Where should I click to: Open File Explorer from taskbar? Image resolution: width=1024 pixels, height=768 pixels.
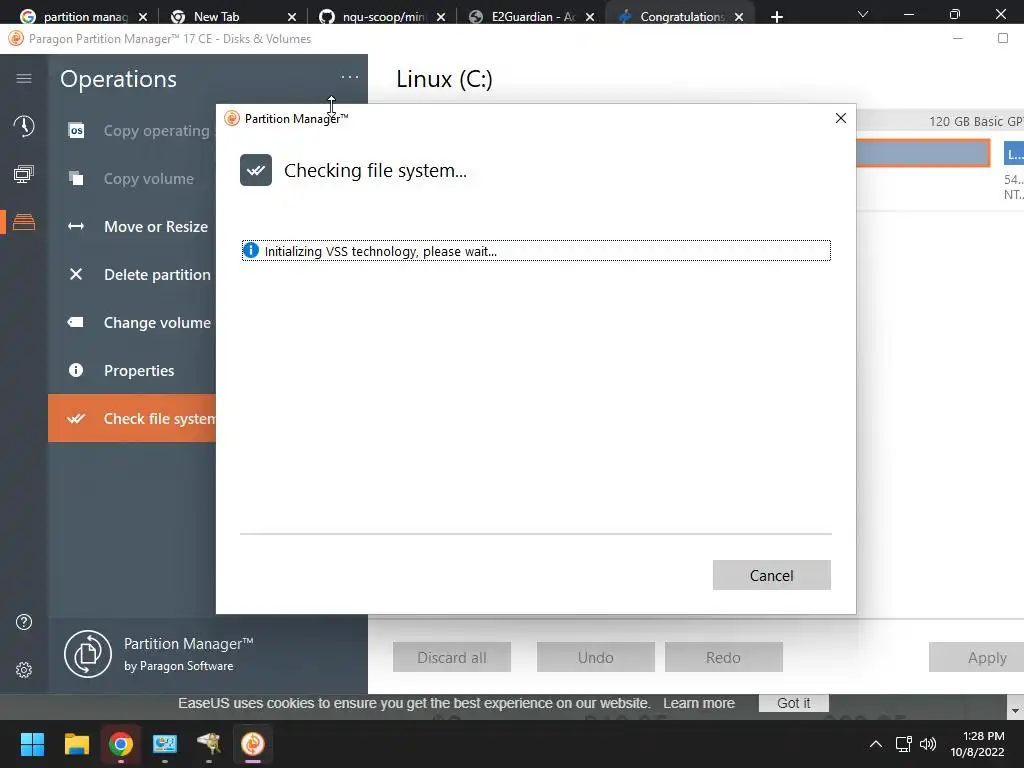pos(76,744)
